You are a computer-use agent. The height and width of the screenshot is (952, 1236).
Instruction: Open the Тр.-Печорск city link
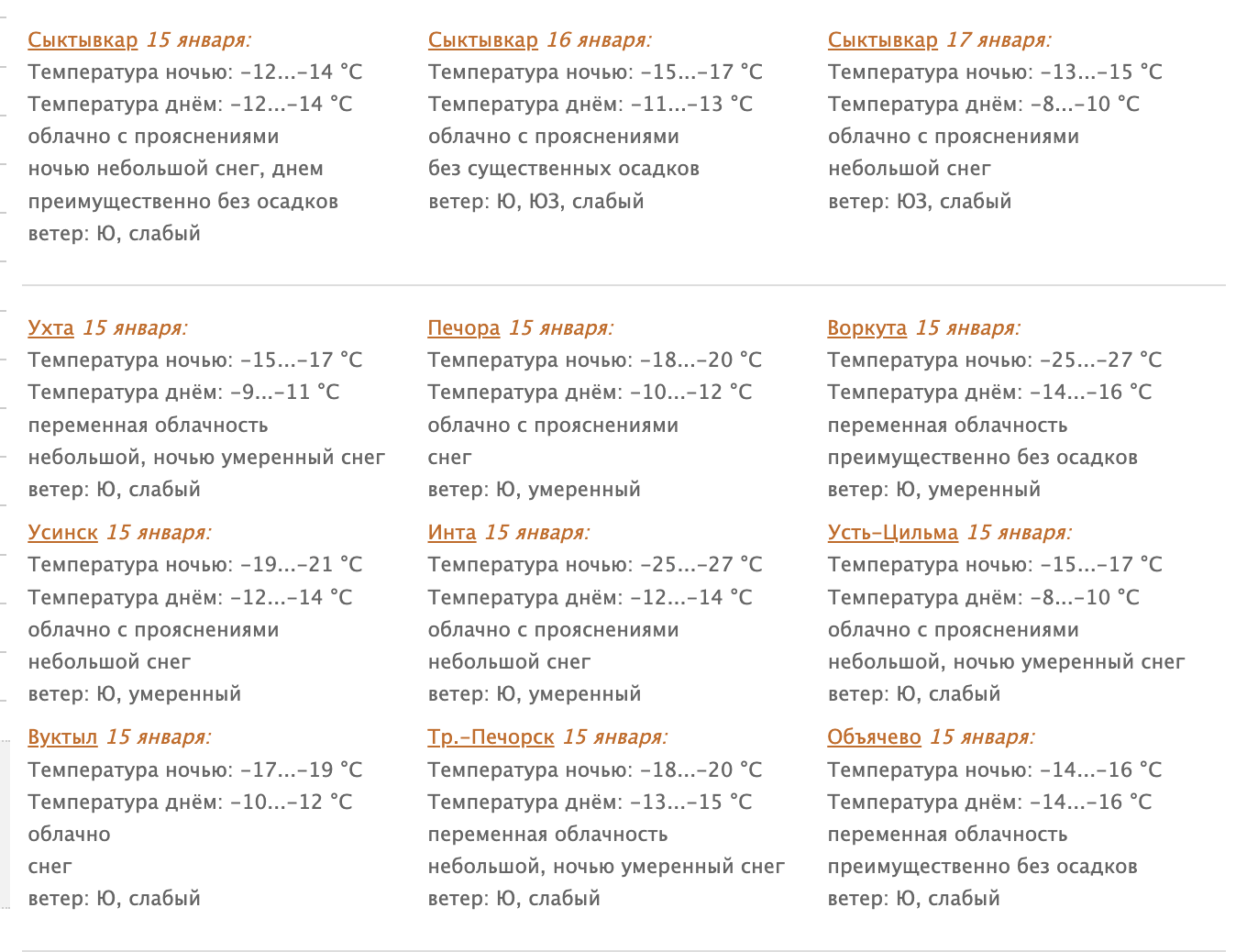click(491, 737)
